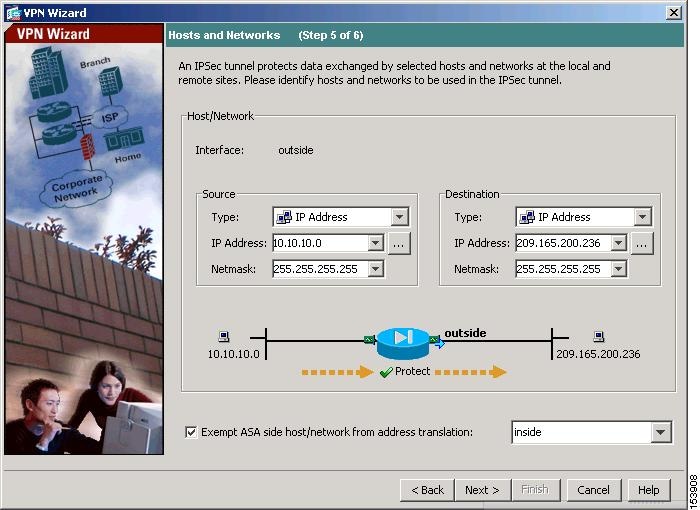This screenshot has width=700, height=510.
Task: Cancel the VPN Wizard
Action: [x=593, y=490]
